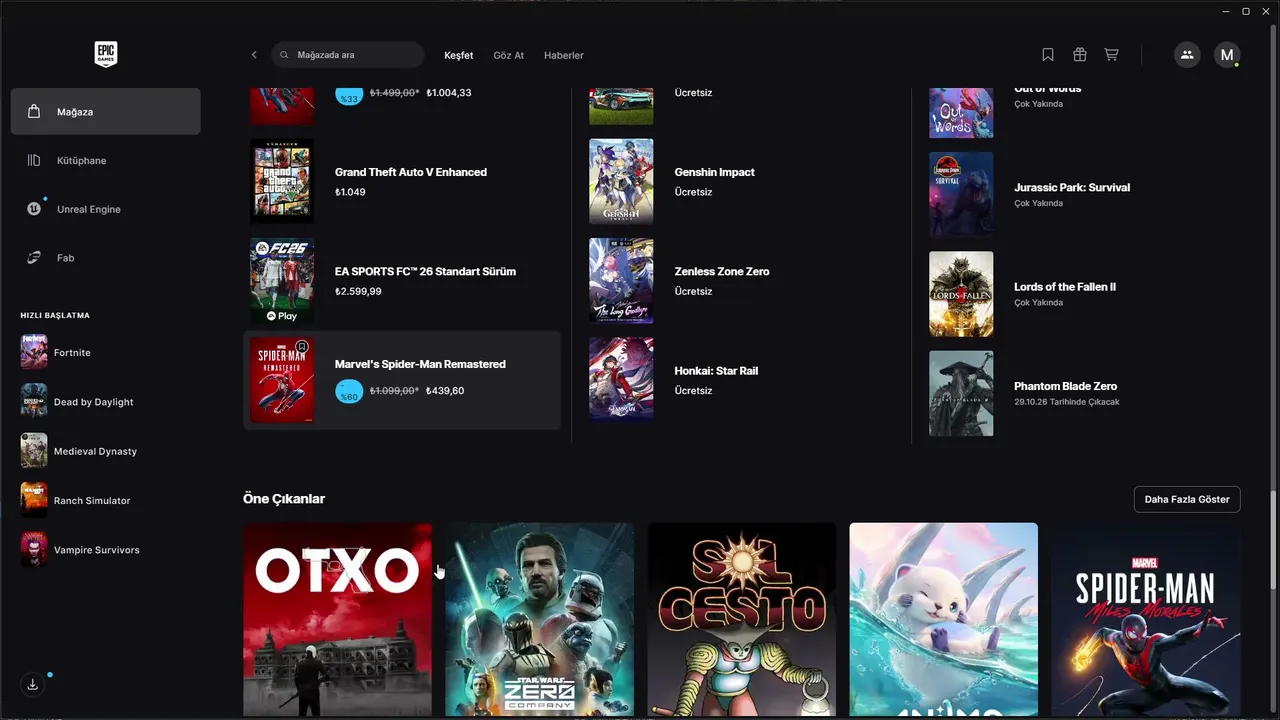Open the shopping cart

1111,55
